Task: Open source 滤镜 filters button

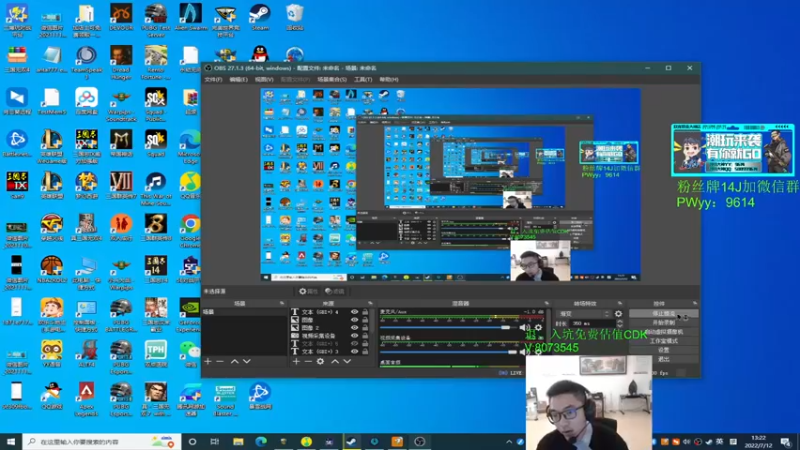Action: pos(335,291)
